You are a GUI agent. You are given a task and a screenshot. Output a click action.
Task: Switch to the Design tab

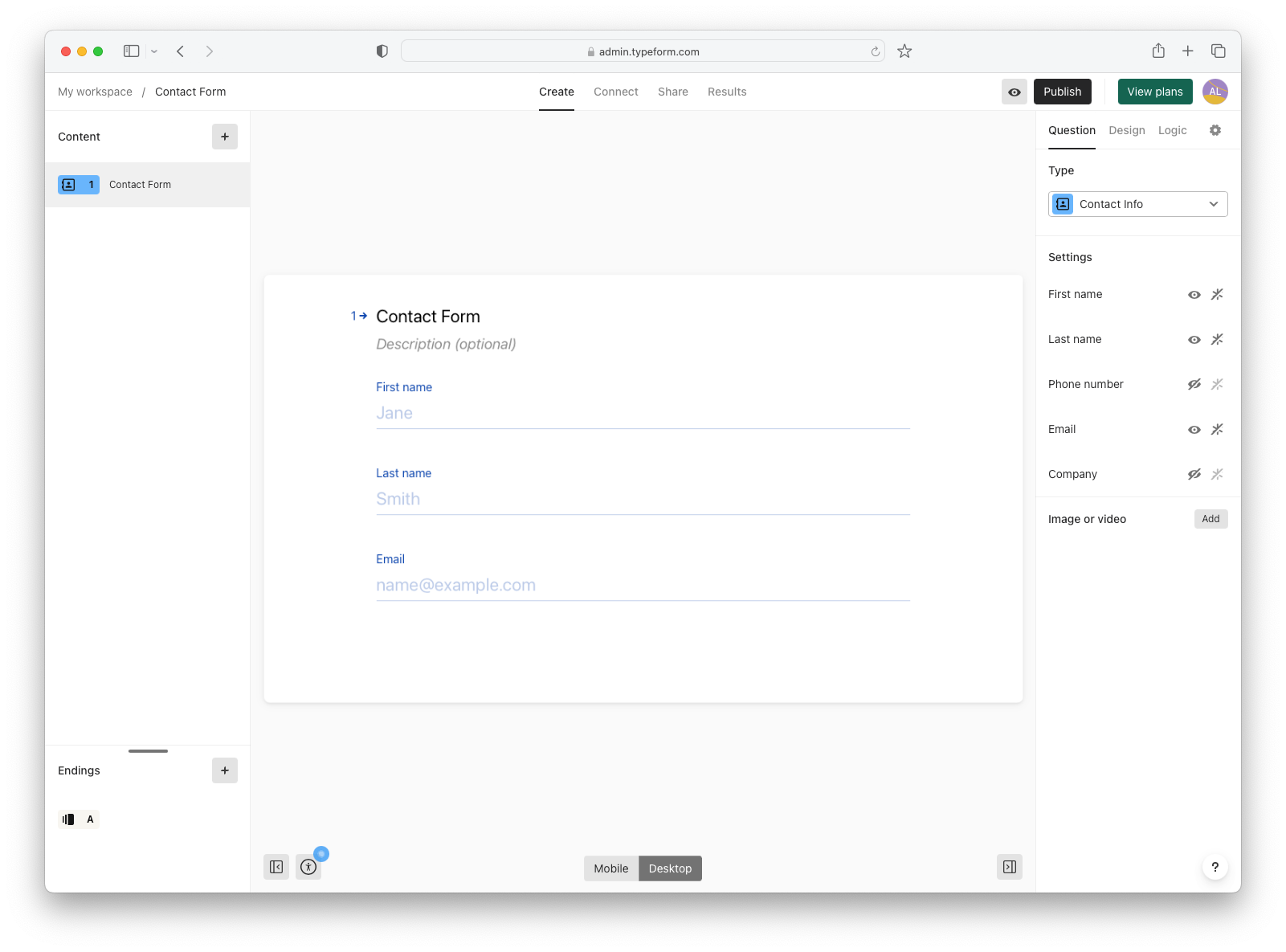pyautogui.click(x=1127, y=130)
